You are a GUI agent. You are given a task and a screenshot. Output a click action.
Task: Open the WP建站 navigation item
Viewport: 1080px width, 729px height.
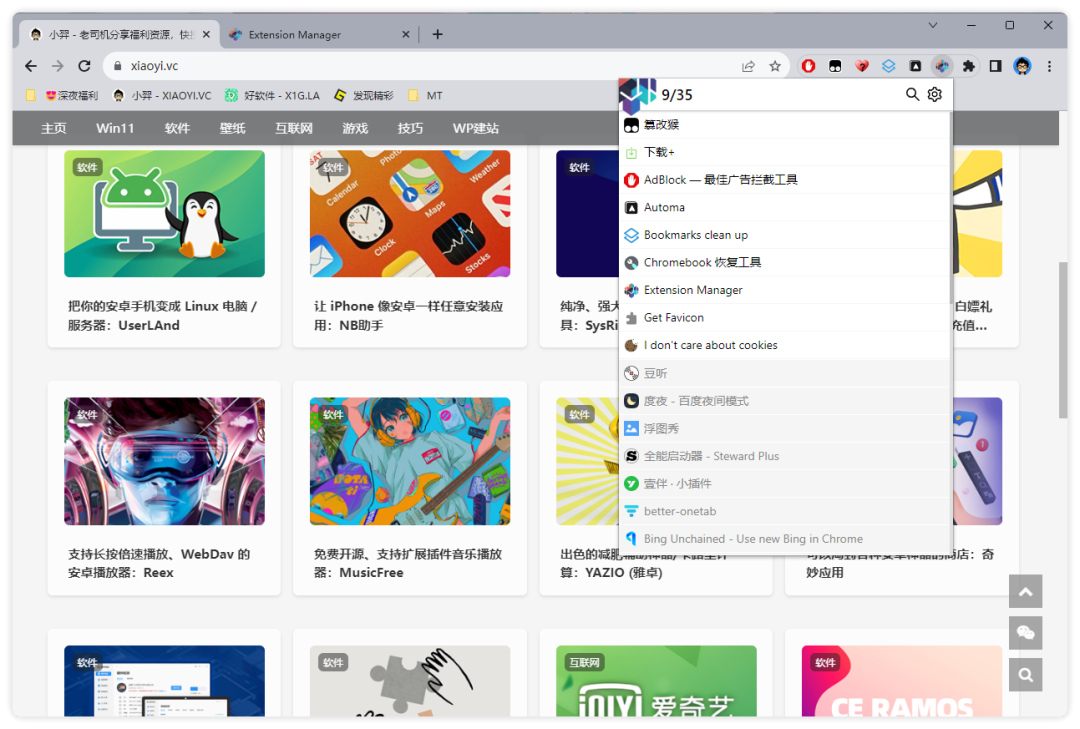[475, 128]
